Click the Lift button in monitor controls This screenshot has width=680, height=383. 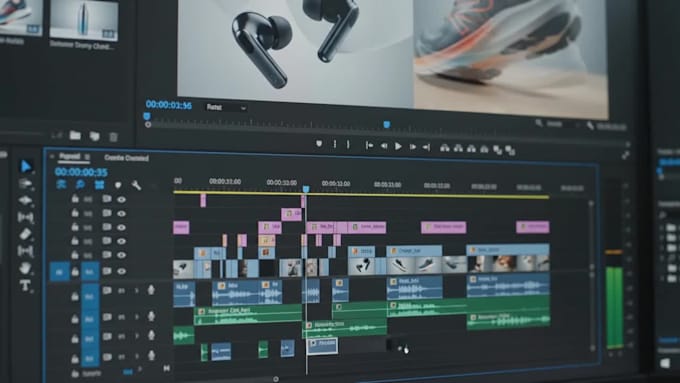click(445, 148)
